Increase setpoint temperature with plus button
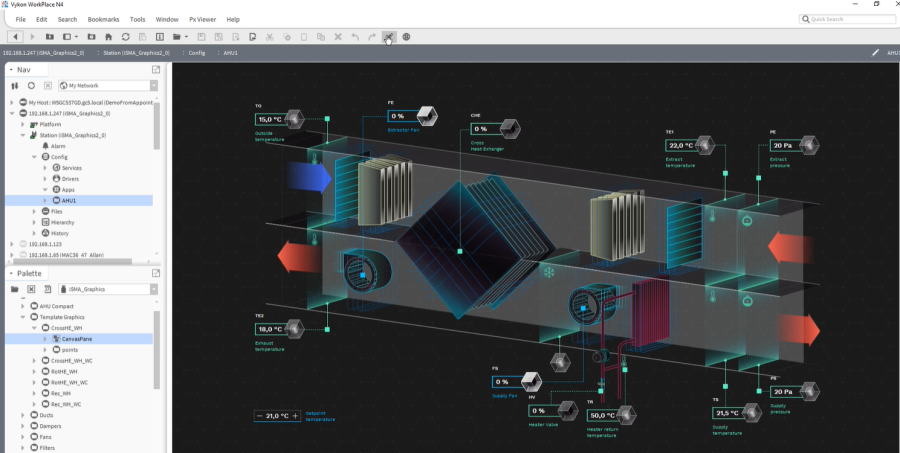The image size is (900, 453). tap(295, 415)
